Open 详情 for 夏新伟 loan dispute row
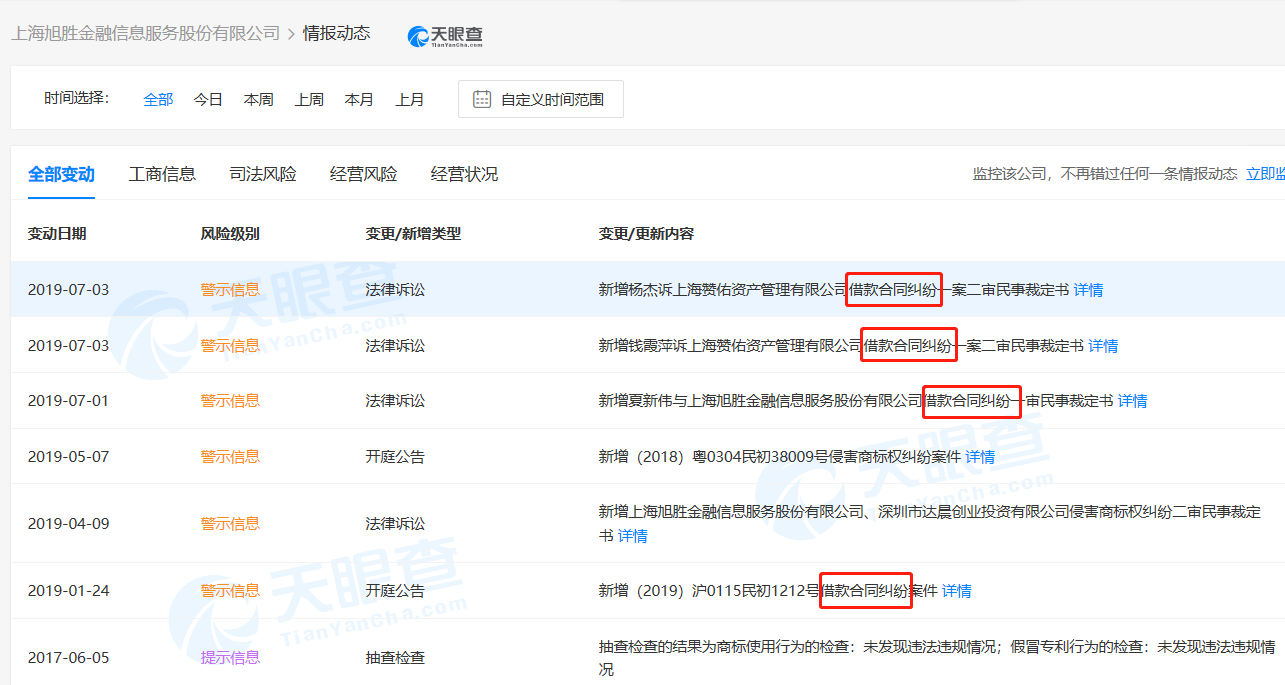1285x685 pixels. [x=1132, y=401]
